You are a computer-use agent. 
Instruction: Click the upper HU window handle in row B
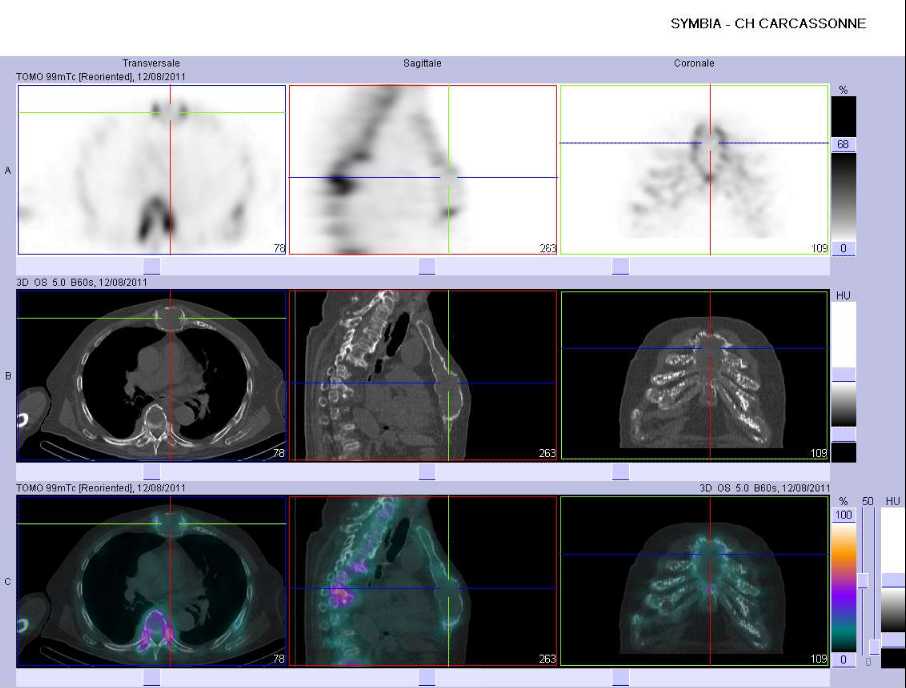coord(844,374)
